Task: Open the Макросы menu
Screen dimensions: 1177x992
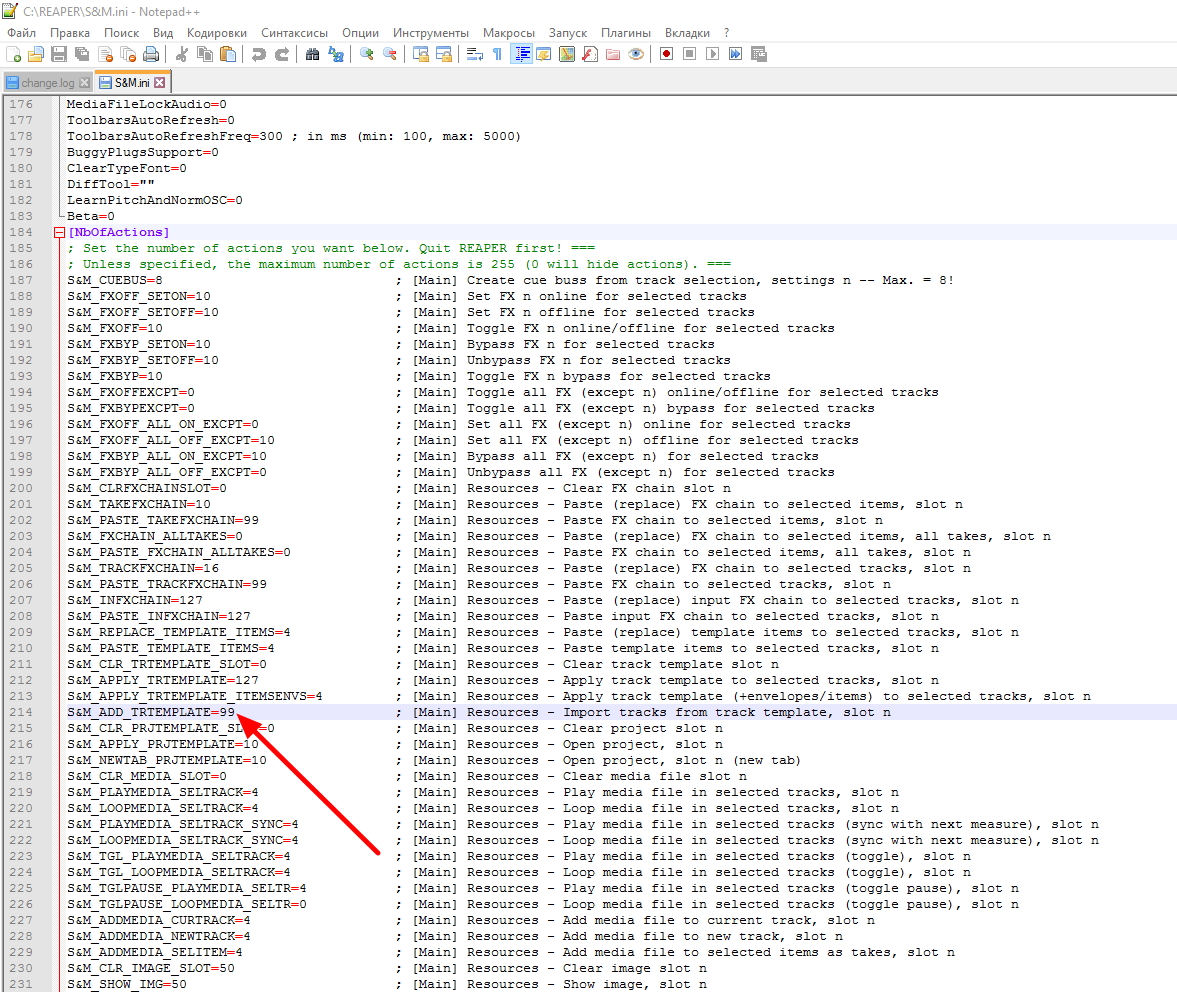Action: coord(509,33)
